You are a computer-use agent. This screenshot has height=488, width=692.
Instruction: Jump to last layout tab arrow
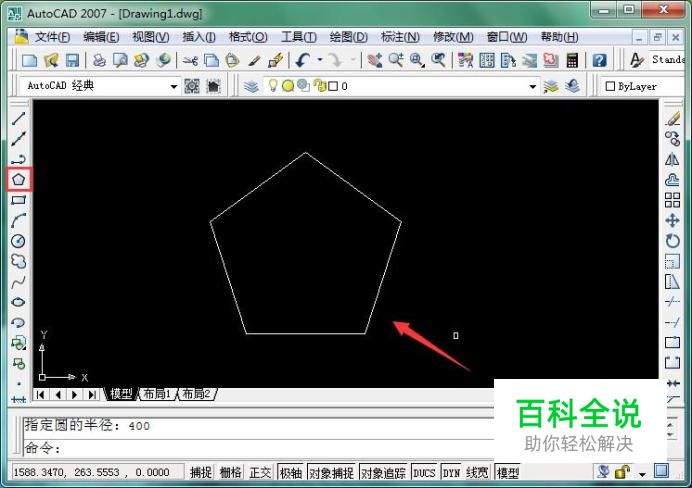click(x=92, y=394)
